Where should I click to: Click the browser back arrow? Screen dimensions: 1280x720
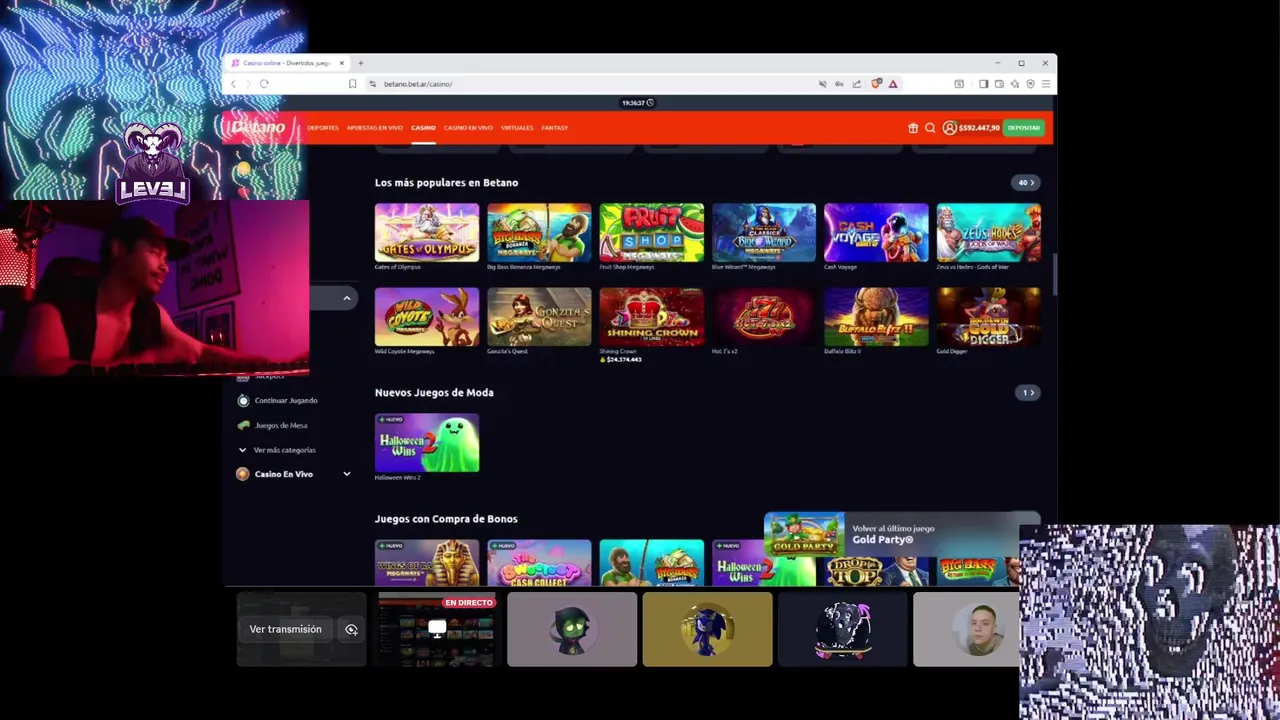(x=234, y=84)
